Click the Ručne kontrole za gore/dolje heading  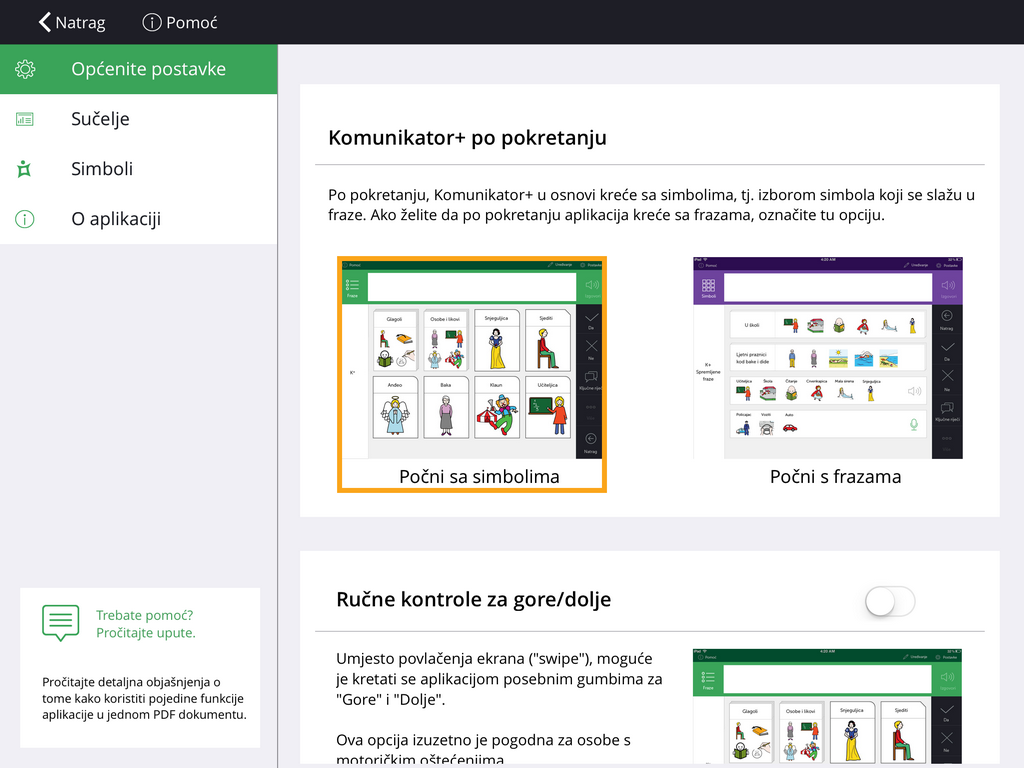coord(473,600)
